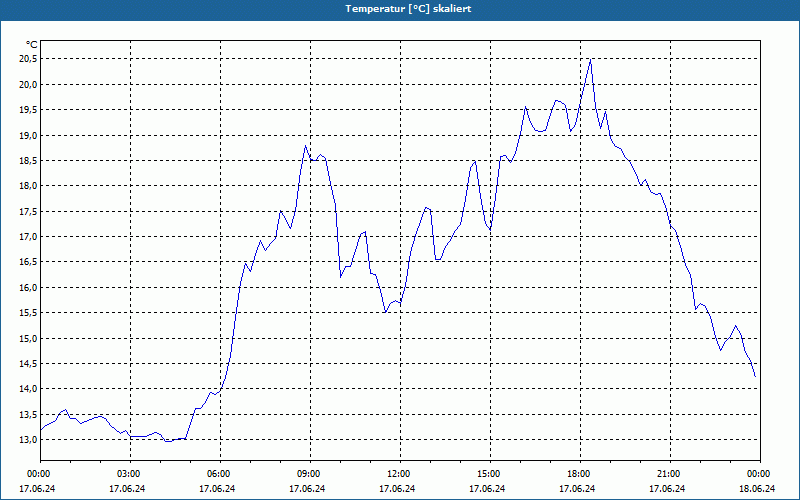Click the 14,5 y-axis label
The width and height of the screenshot is (800, 500).
coord(29,364)
